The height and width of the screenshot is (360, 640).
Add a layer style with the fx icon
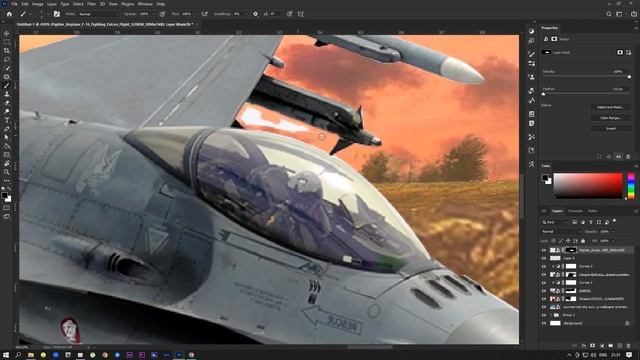coord(584,345)
